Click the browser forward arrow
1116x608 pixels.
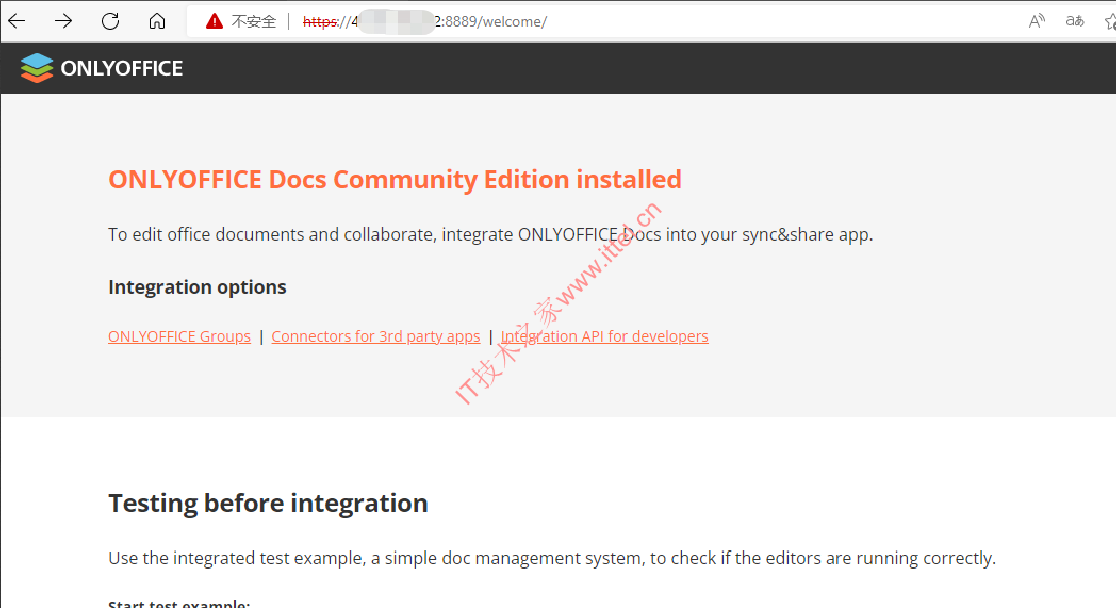pyautogui.click(x=63, y=21)
